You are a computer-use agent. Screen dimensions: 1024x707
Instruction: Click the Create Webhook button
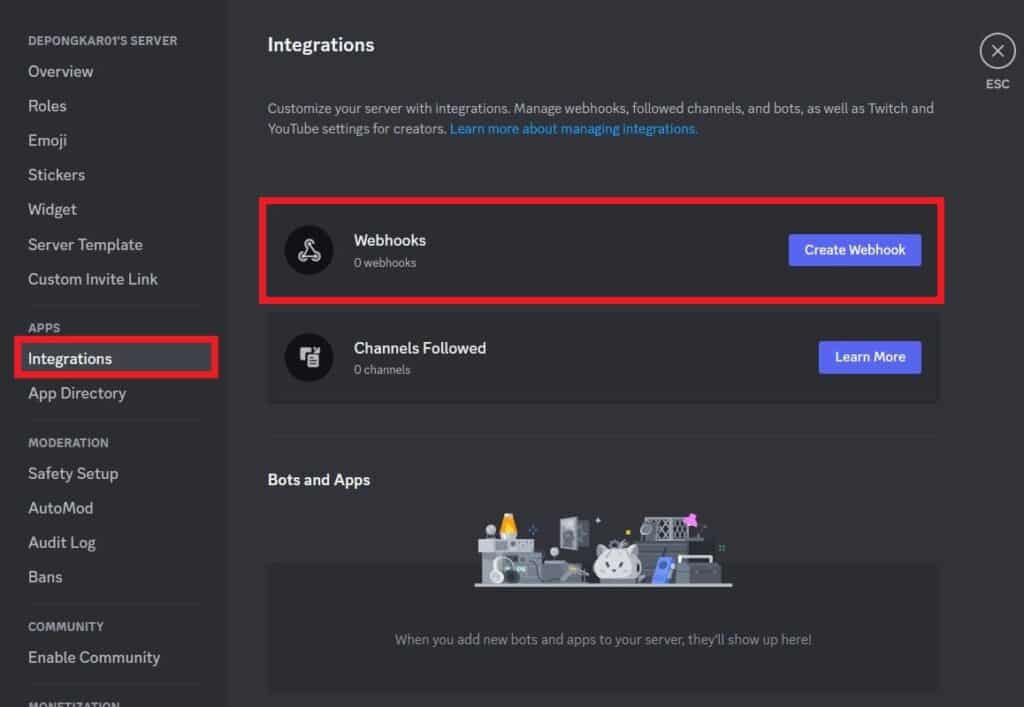click(x=855, y=250)
